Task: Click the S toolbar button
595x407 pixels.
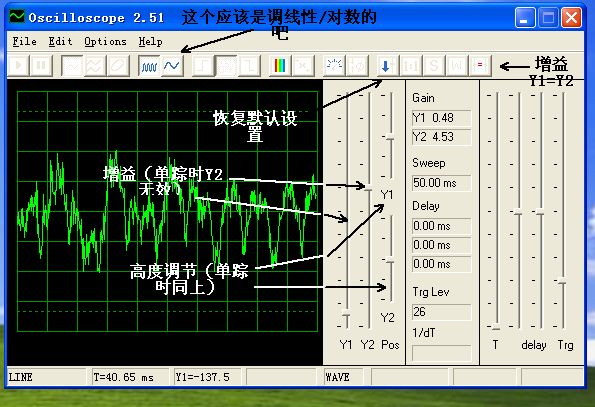Action: coord(433,66)
